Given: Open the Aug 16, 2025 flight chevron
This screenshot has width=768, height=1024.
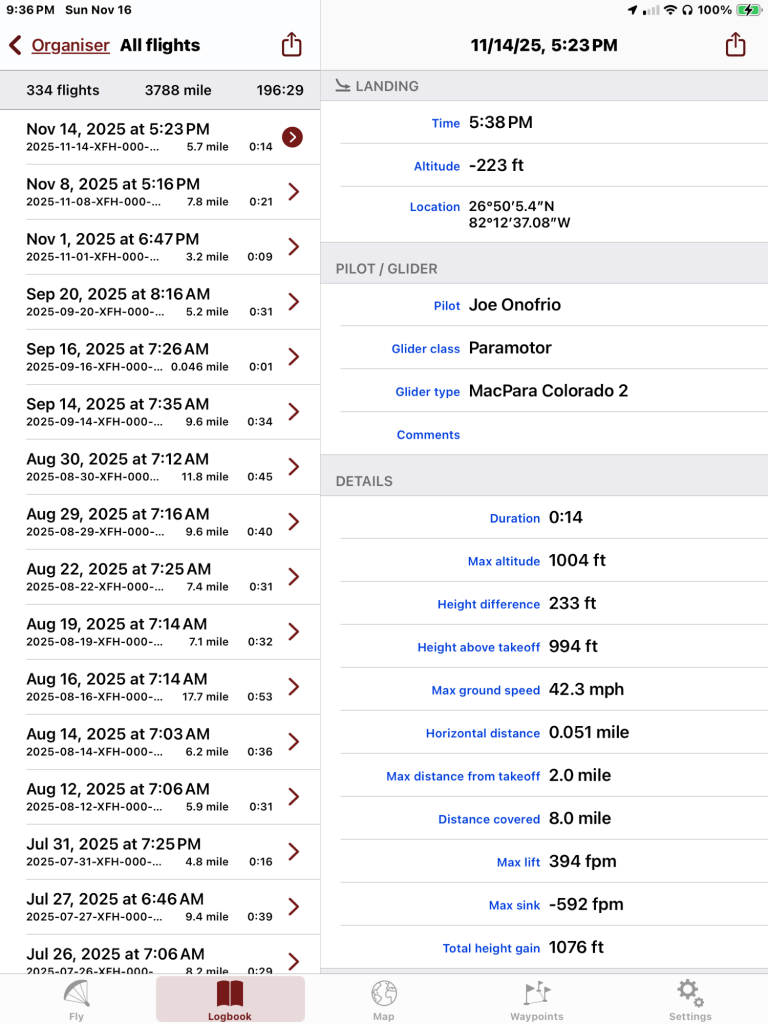Looking at the screenshot, I should pyautogui.click(x=293, y=687).
